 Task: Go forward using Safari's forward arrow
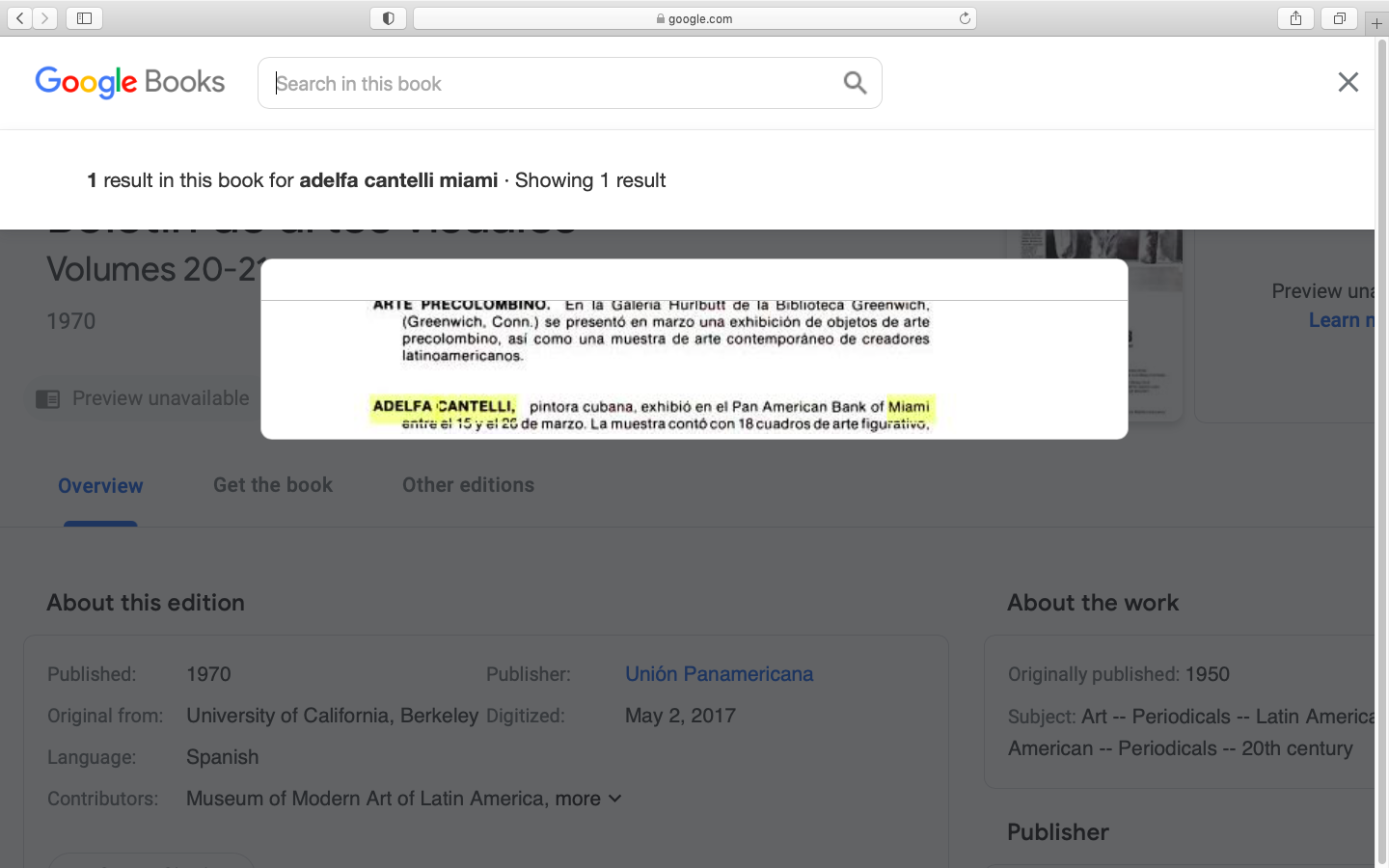[x=44, y=18]
